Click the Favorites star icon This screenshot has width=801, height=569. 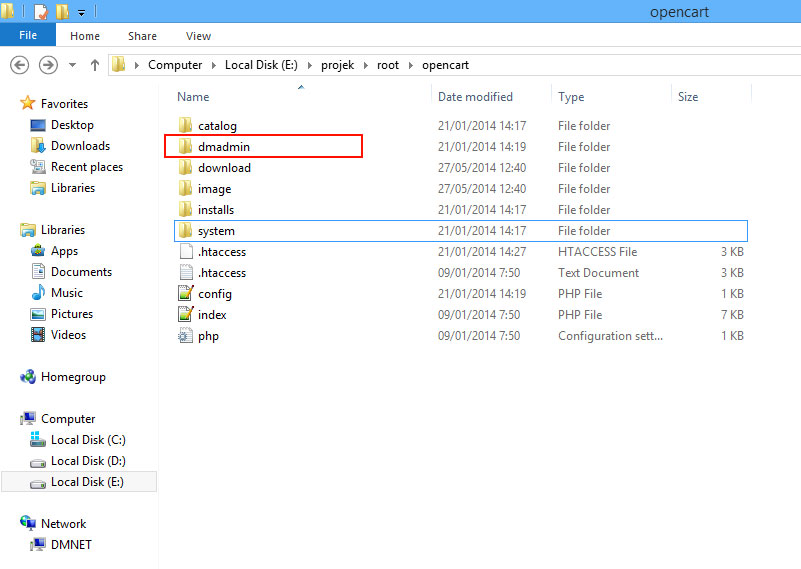(x=28, y=103)
